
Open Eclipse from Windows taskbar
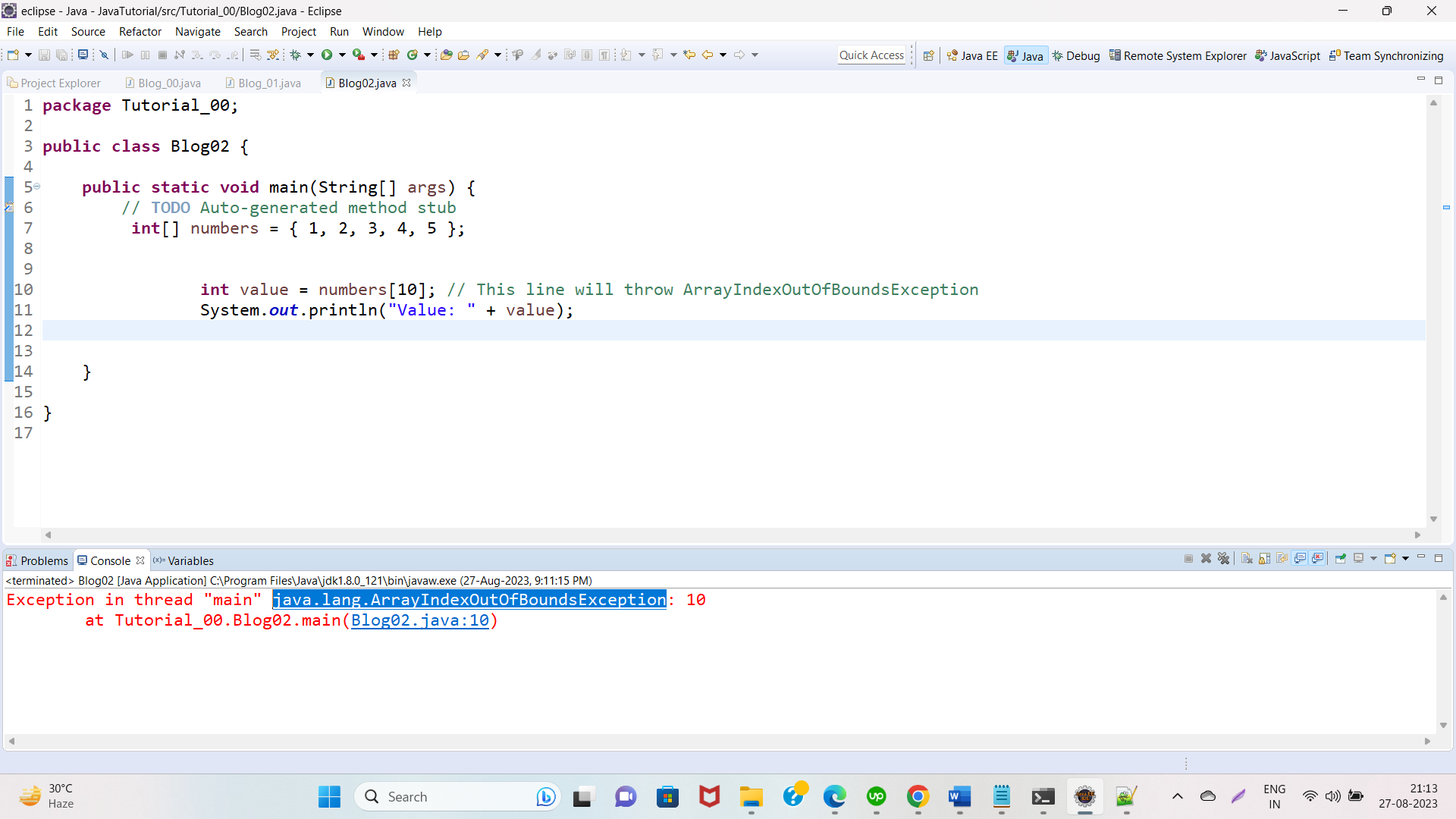[1084, 796]
